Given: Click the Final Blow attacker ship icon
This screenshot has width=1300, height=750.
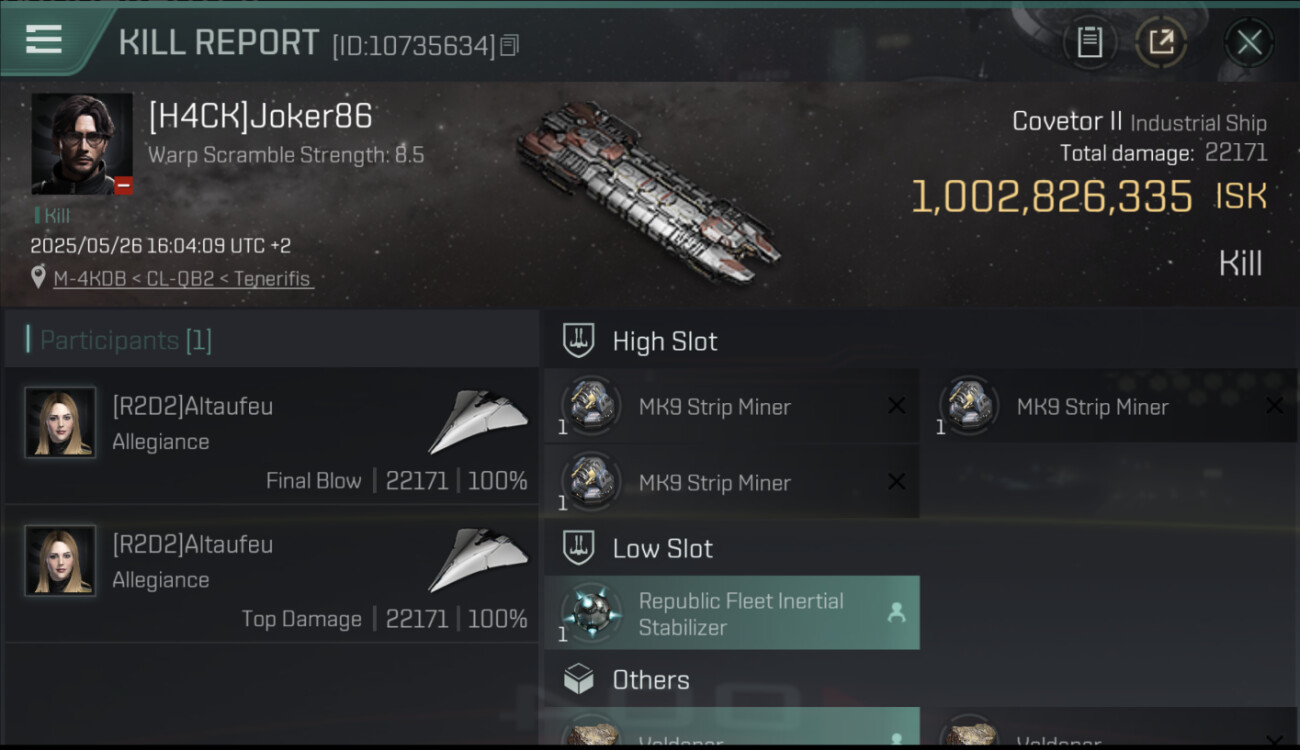Looking at the screenshot, I should [x=478, y=422].
